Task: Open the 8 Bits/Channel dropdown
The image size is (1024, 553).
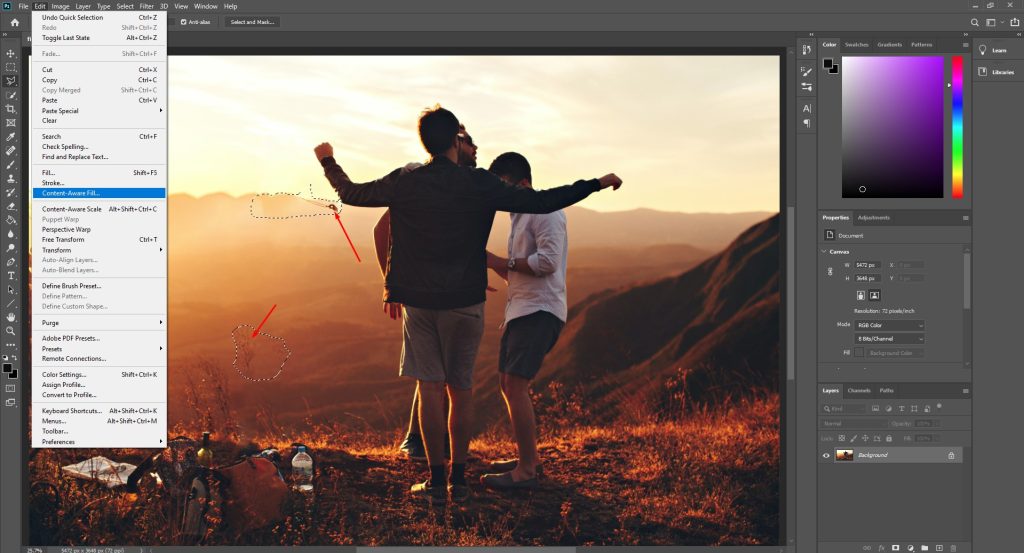Action: tap(889, 339)
